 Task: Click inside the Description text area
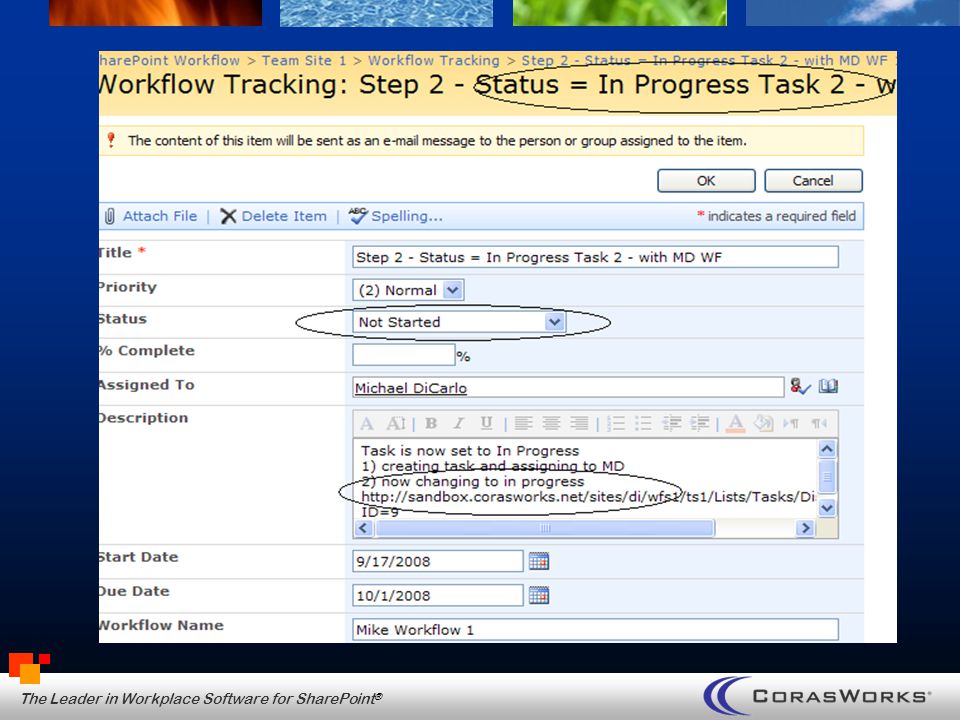coord(585,479)
